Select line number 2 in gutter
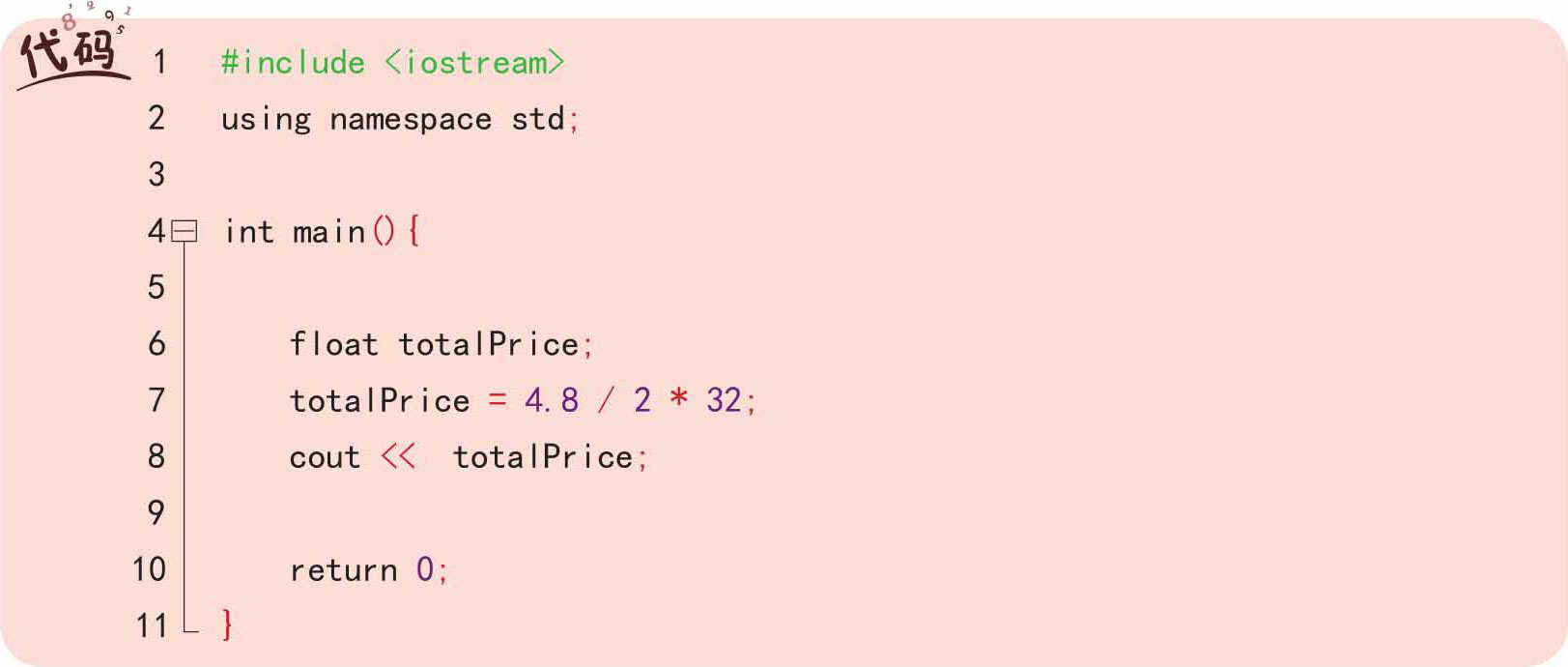This screenshot has width=1568, height=667. 157,119
